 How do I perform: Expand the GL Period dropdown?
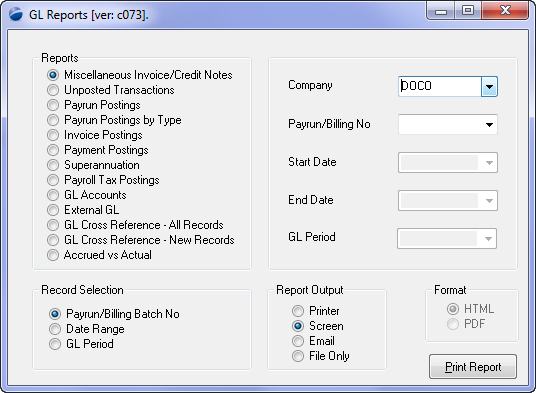point(488,239)
